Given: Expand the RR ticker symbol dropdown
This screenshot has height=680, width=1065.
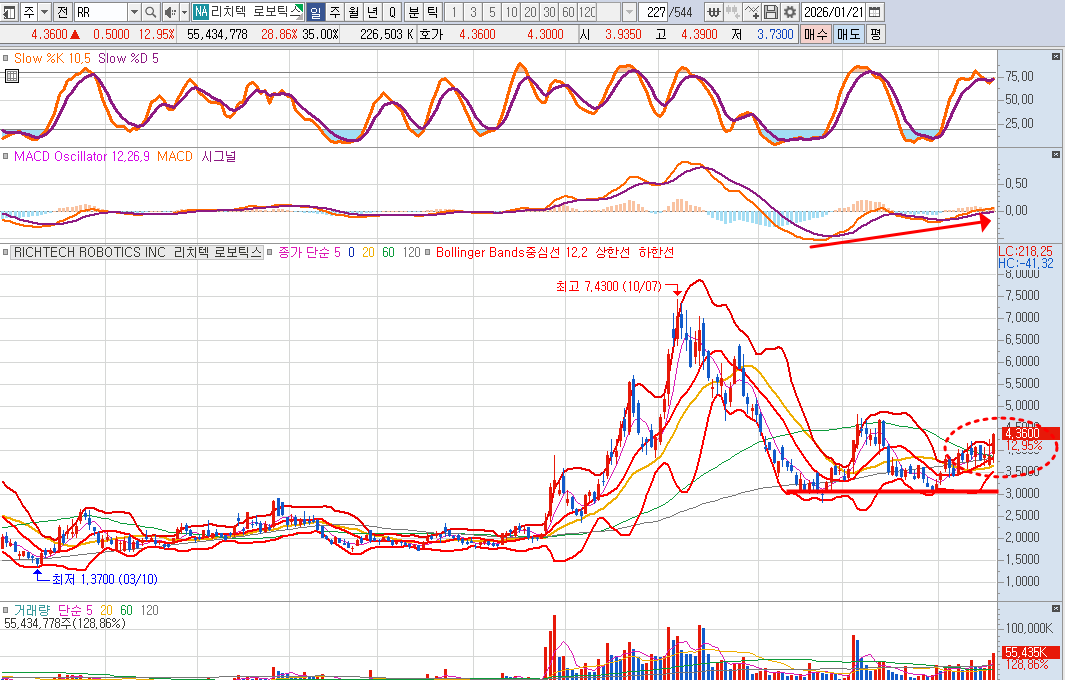Looking at the screenshot, I should 134,12.
